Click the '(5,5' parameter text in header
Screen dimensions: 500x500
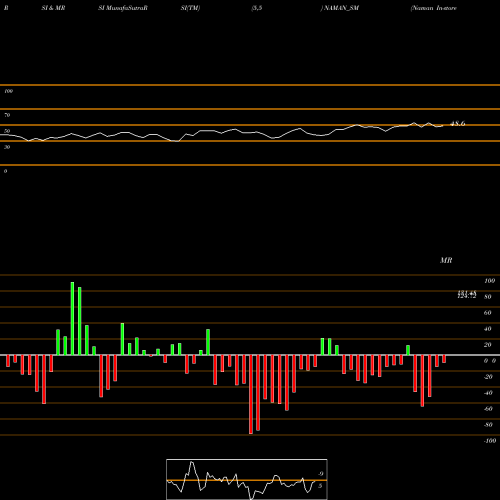257,8
